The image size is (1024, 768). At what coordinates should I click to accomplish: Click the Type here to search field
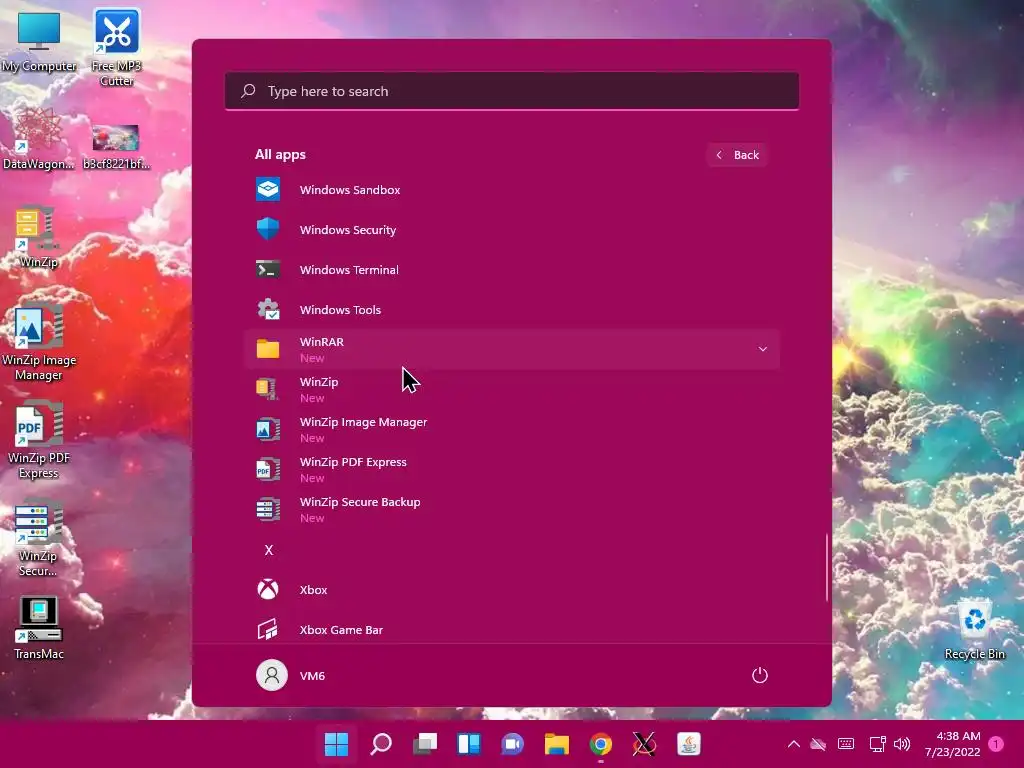[511, 91]
